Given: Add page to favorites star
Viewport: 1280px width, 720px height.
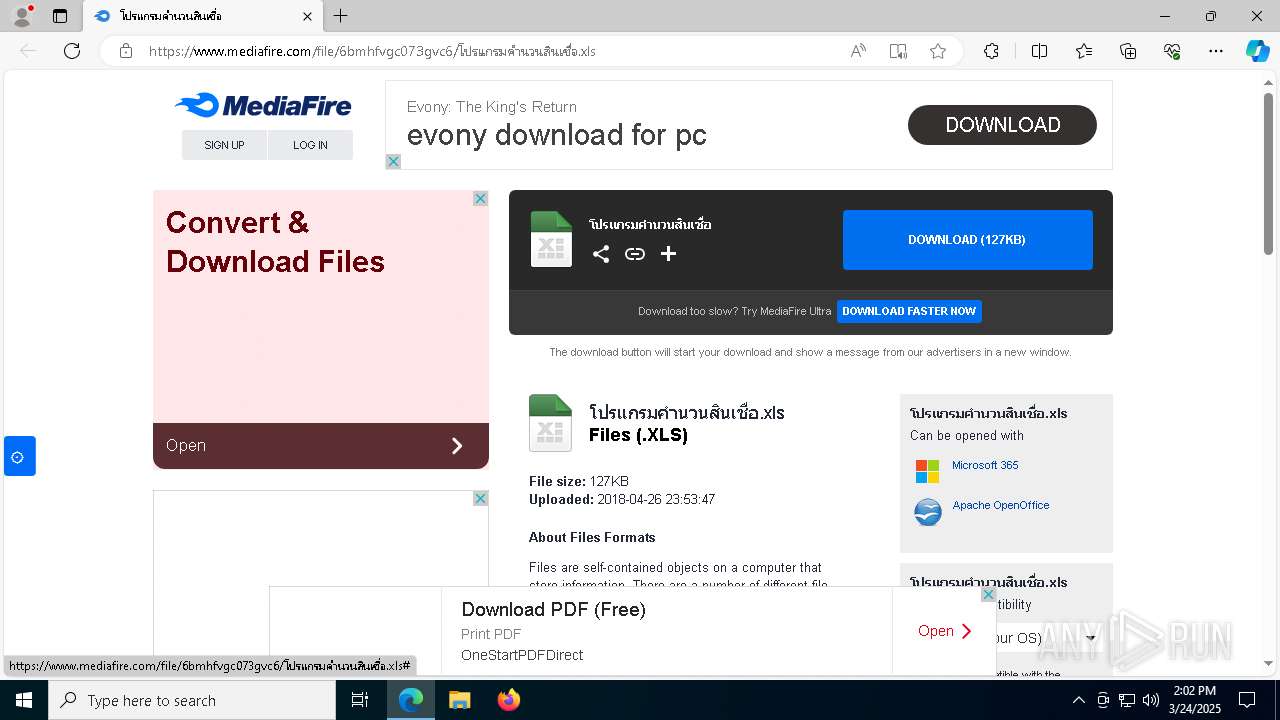Looking at the screenshot, I should pos(938,51).
